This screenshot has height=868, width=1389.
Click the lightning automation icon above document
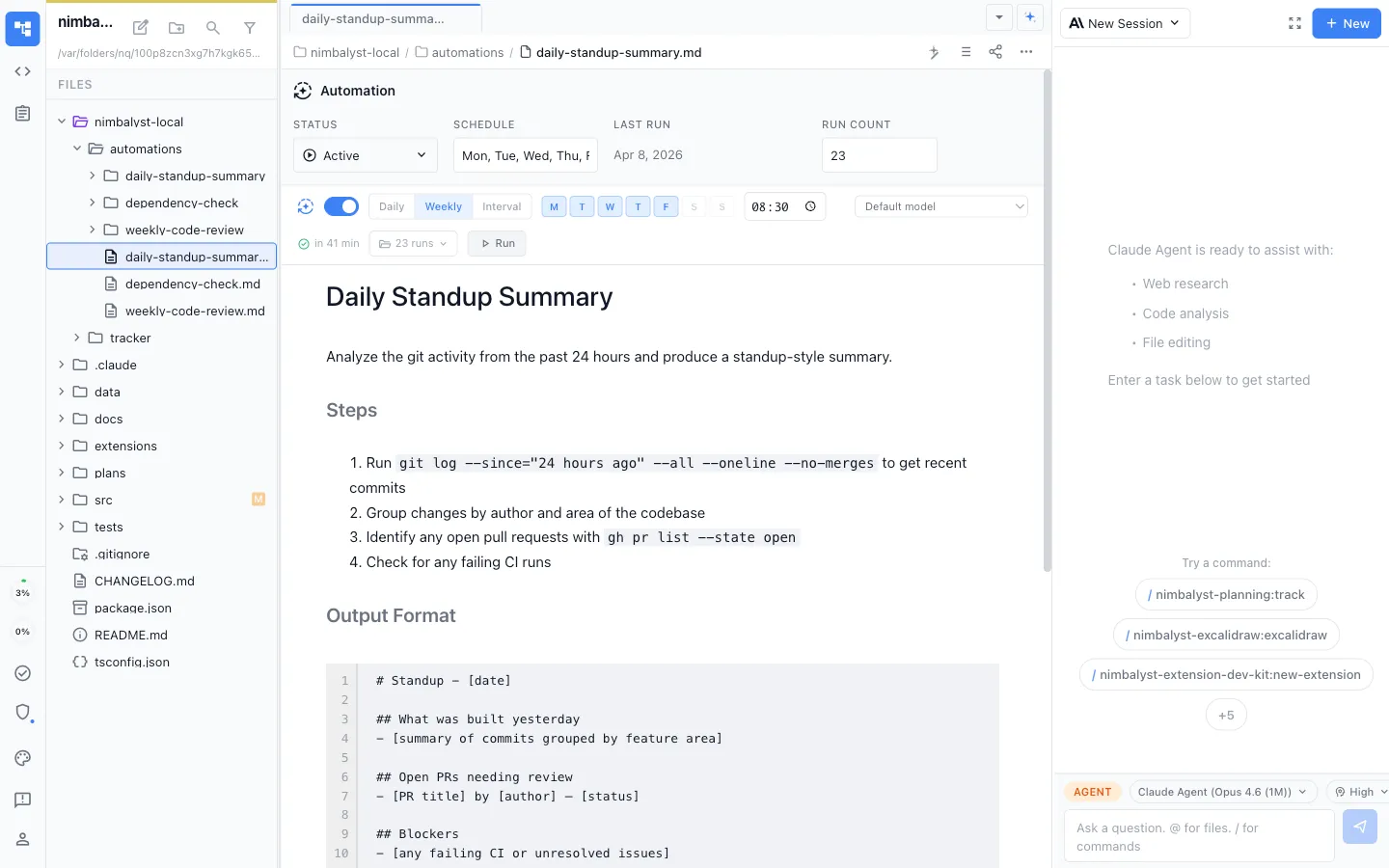933,52
